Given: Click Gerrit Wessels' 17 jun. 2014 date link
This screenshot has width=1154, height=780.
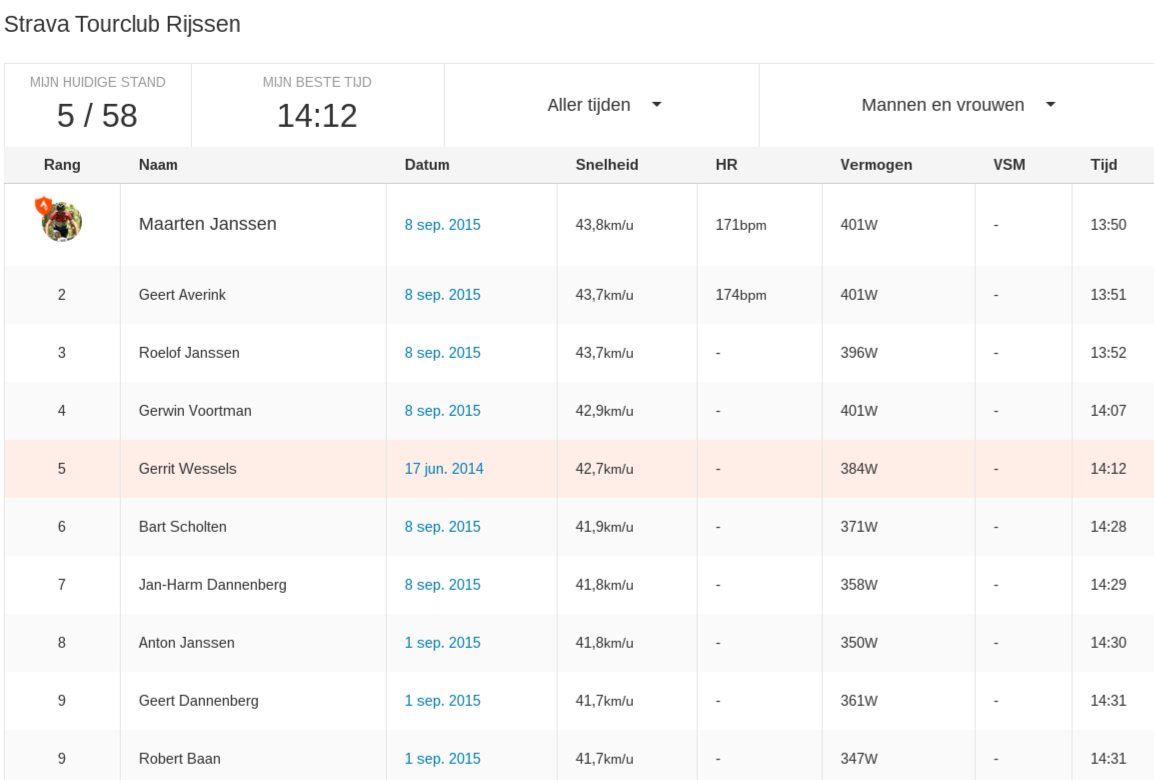Looking at the screenshot, I should pos(443,468).
